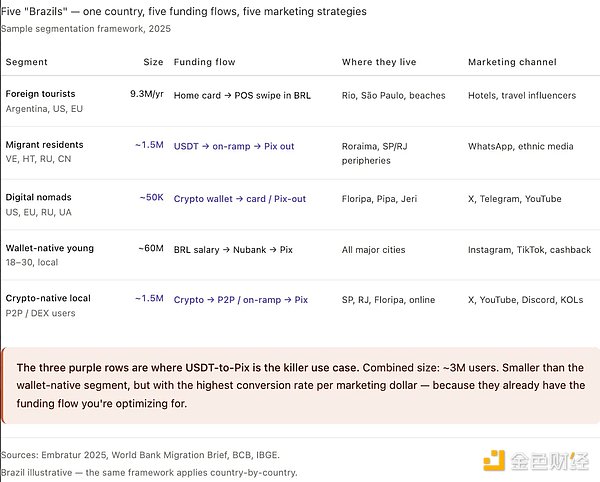Select the 'Migrant residents' segment name
The height and width of the screenshot is (482, 600).
[44, 145]
